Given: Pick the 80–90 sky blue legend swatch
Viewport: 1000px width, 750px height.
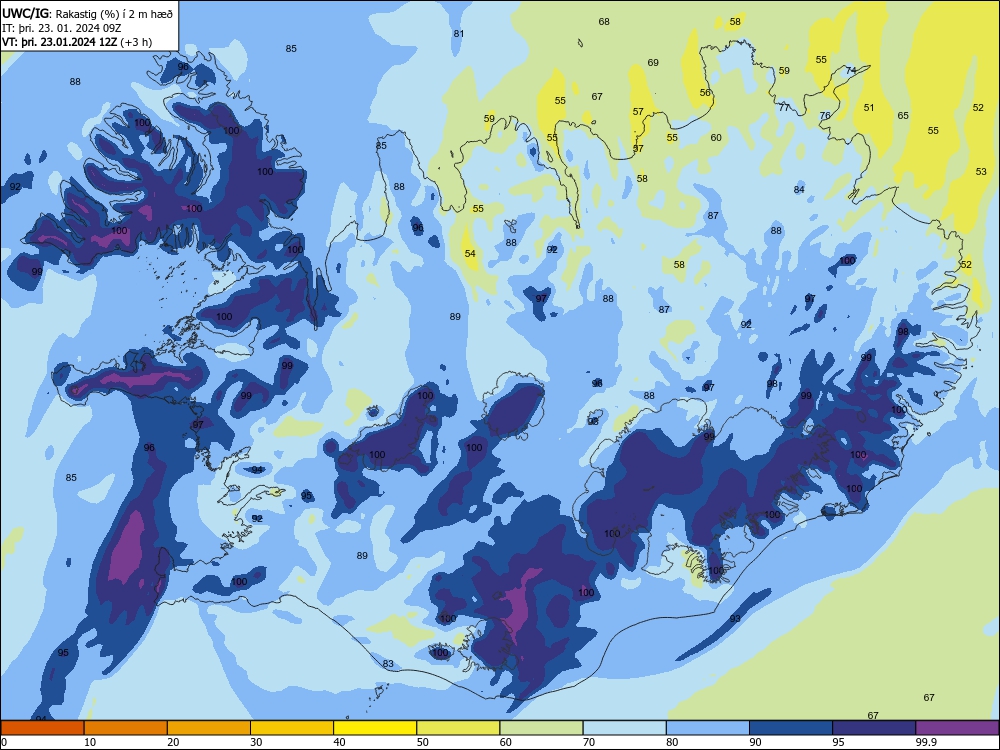Looking at the screenshot, I should pyautogui.click(x=708, y=728).
